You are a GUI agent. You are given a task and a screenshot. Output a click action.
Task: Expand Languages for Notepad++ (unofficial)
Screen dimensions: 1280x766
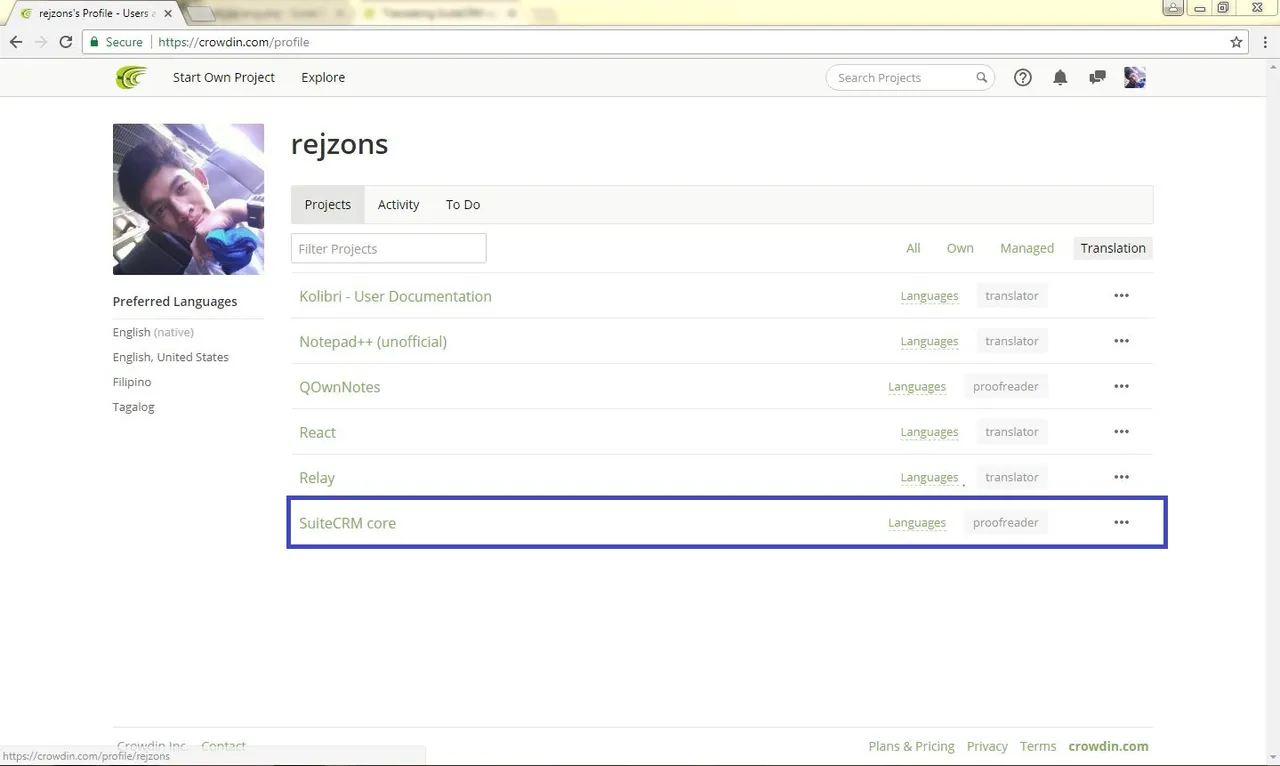(x=929, y=341)
